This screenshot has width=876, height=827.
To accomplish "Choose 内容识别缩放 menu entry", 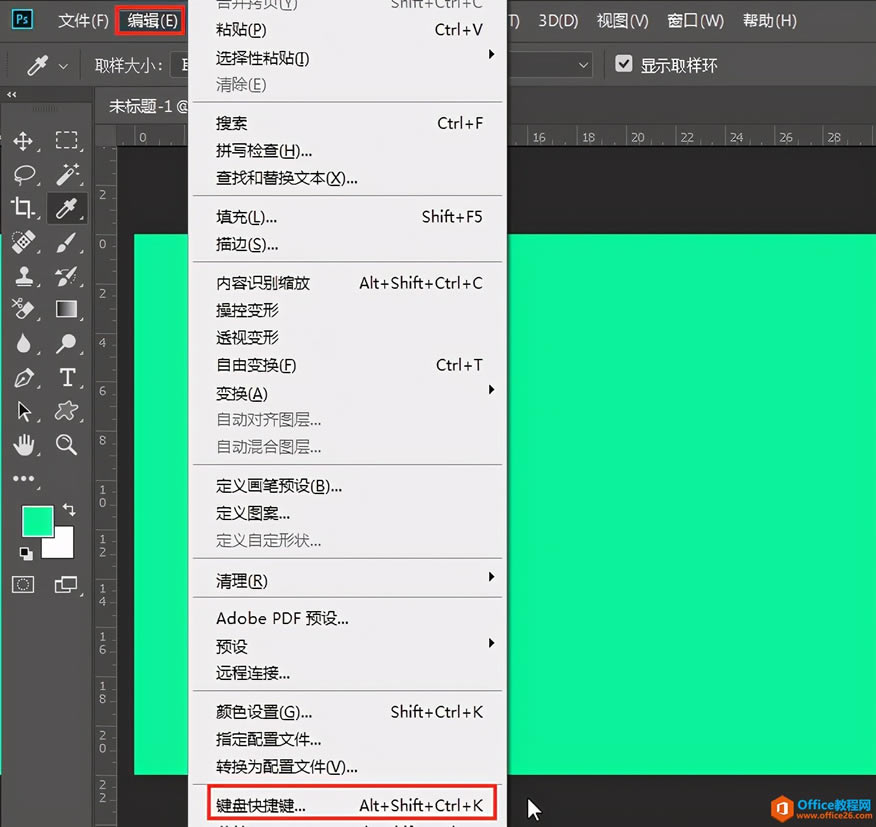I will pos(347,283).
